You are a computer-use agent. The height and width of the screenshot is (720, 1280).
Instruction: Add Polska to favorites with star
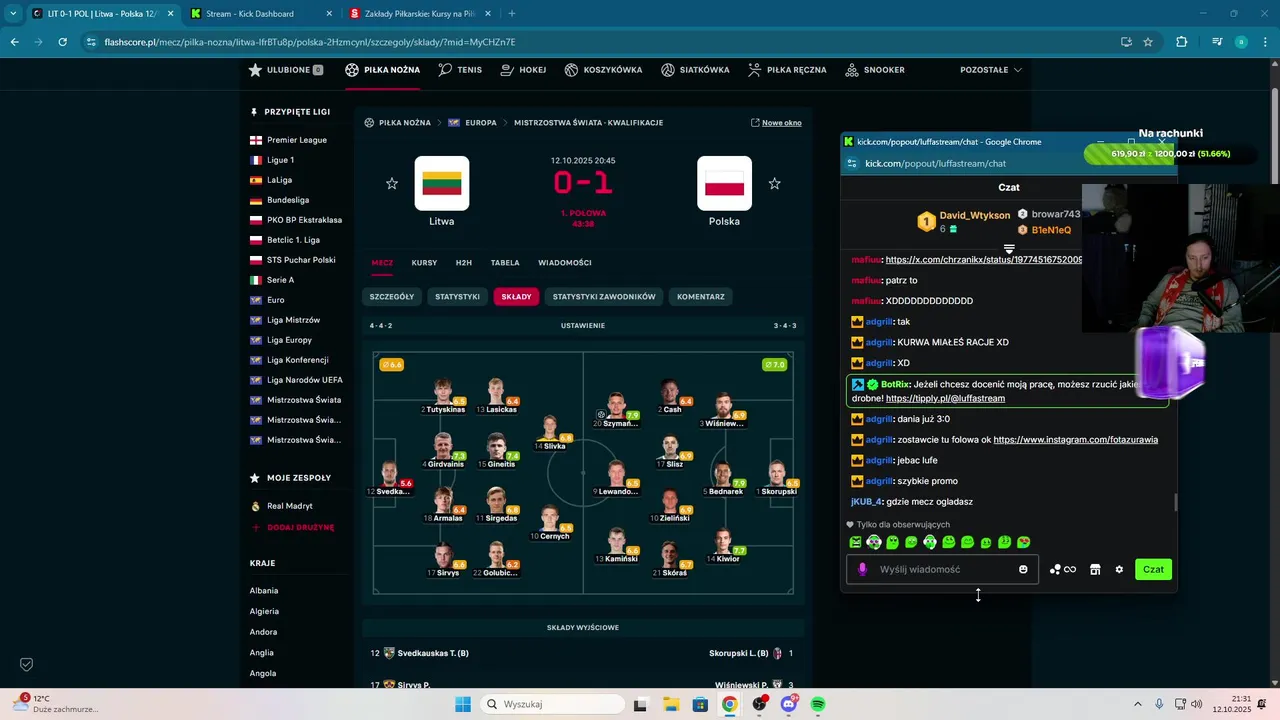[774, 184]
